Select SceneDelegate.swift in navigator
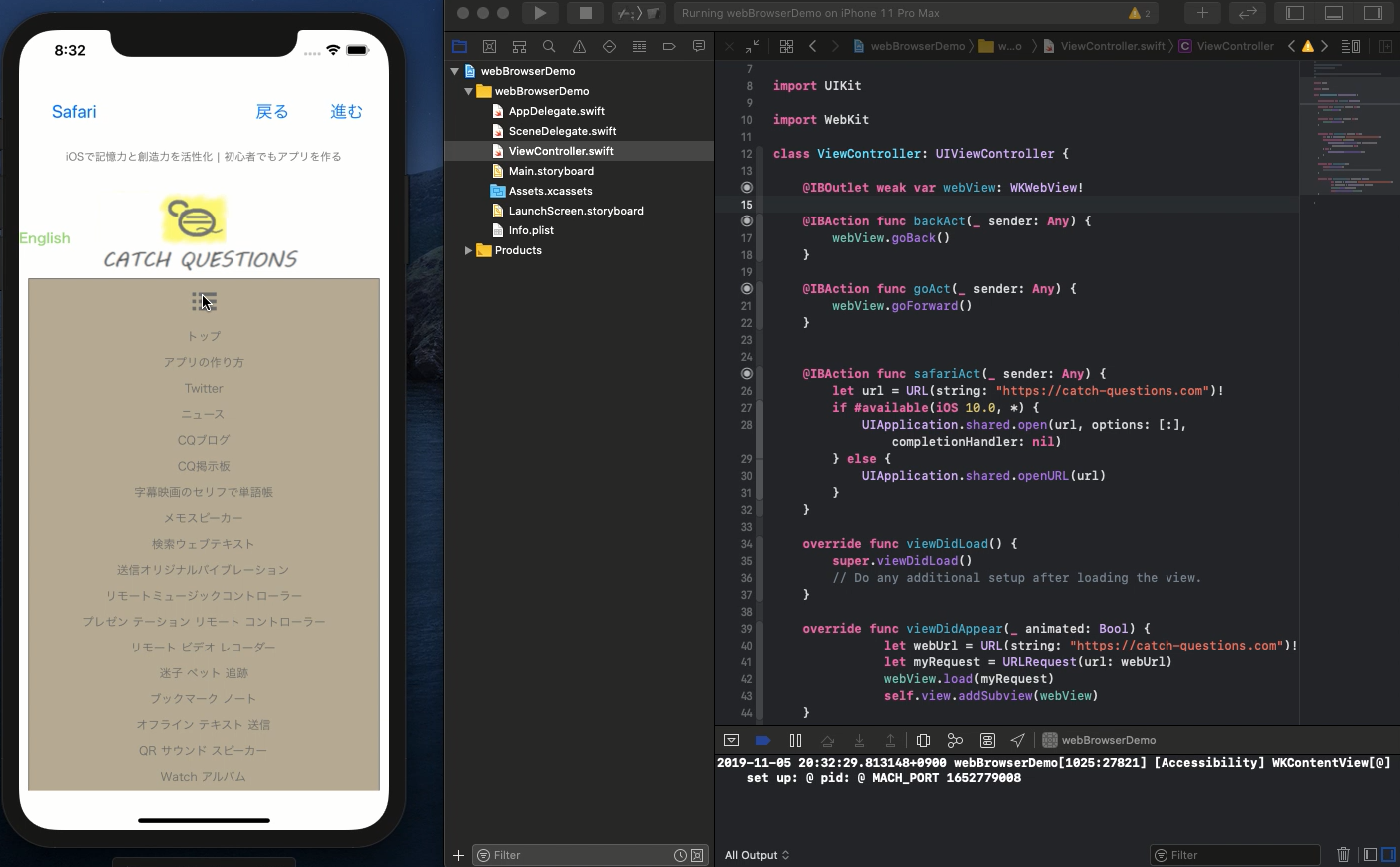This screenshot has height=867, width=1400. (x=562, y=131)
